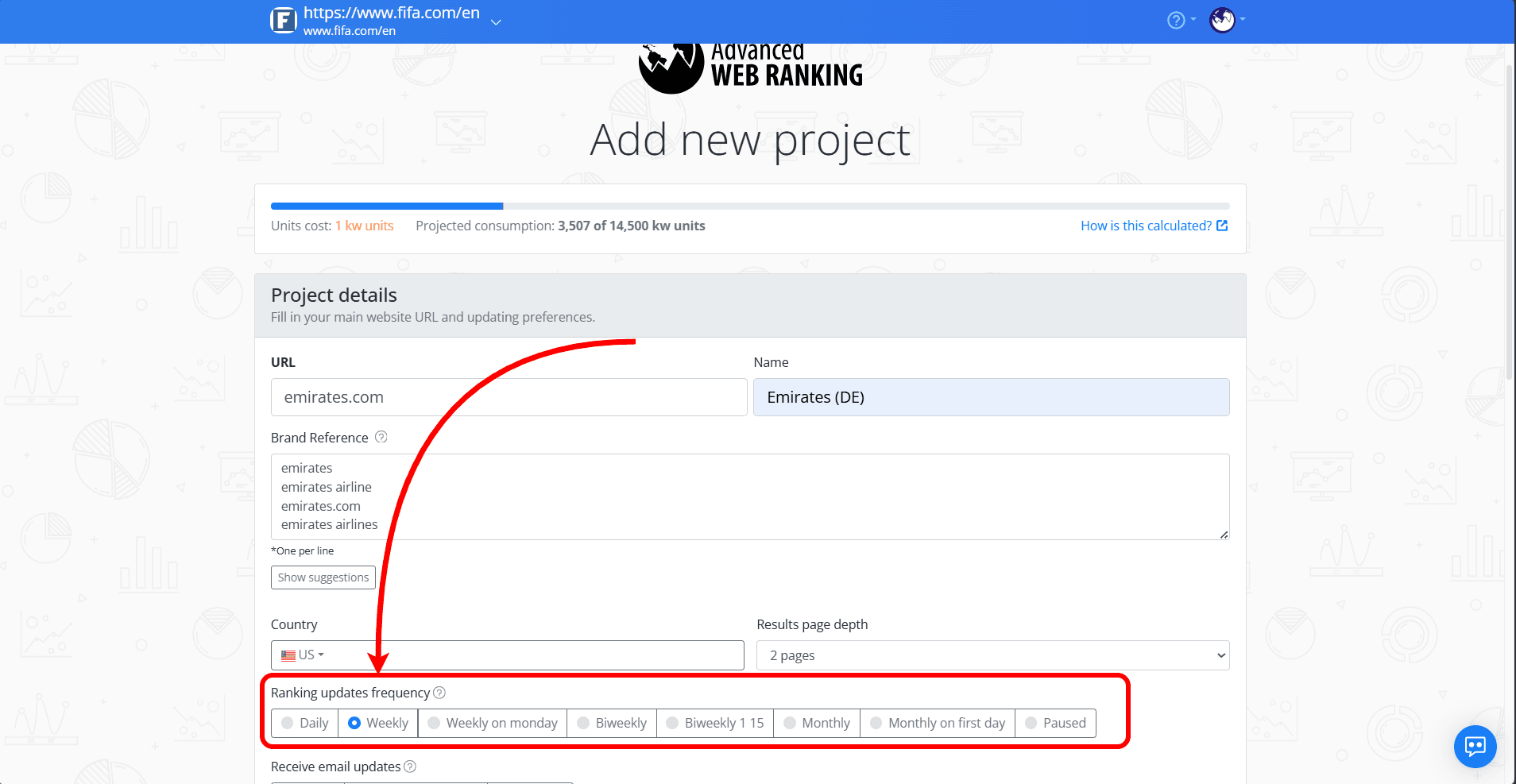
Task: Click the Show suggestions button
Action: click(x=323, y=577)
